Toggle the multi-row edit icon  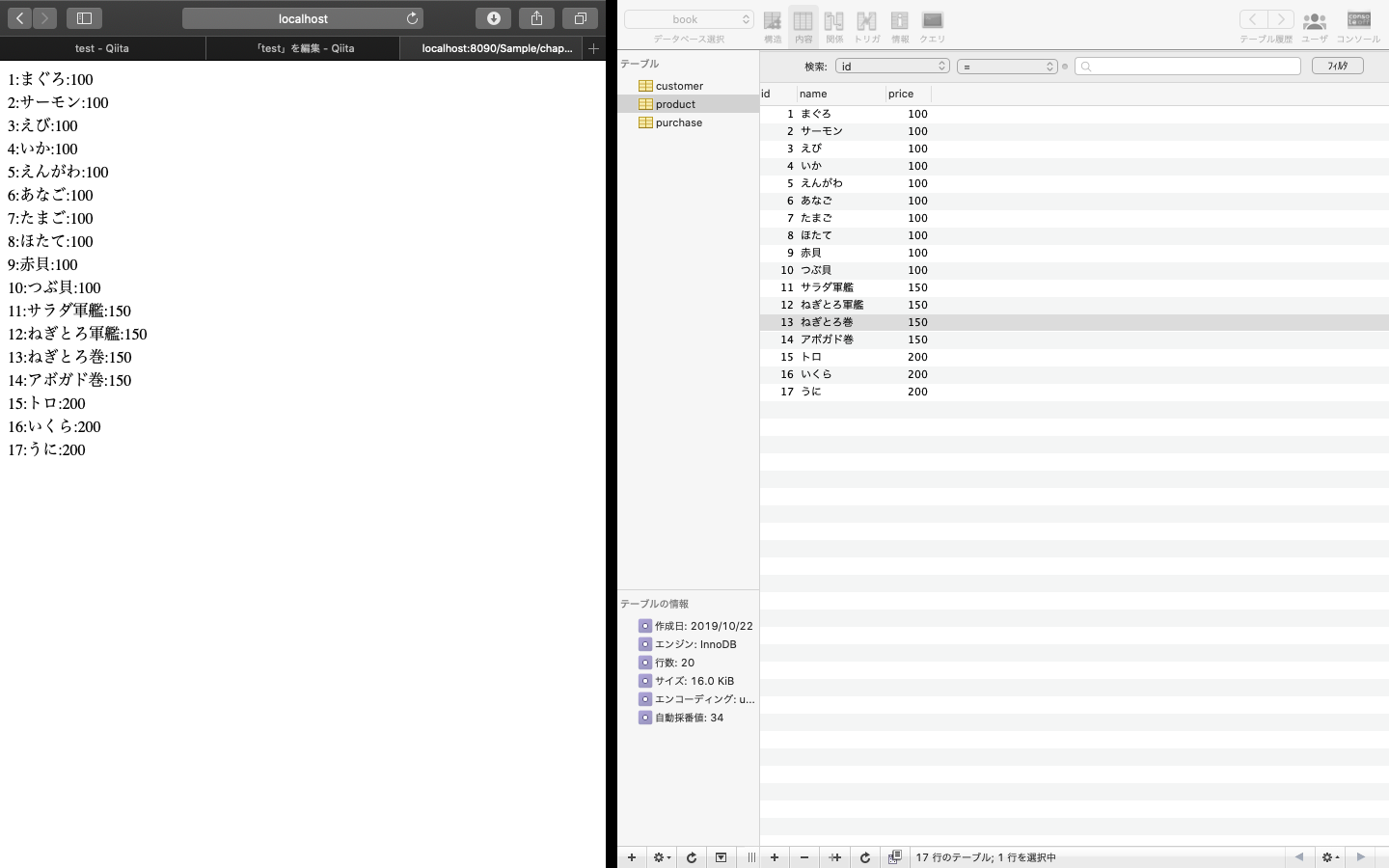coord(894,857)
